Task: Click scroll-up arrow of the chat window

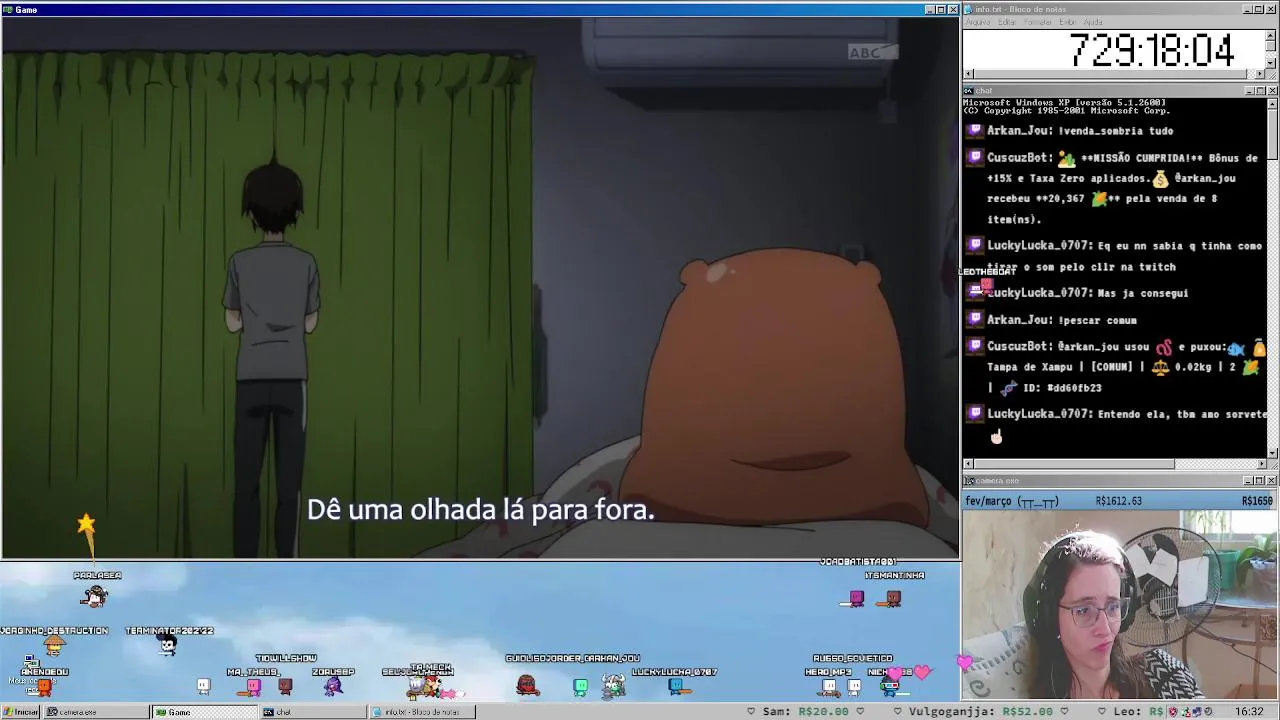Action: [x=1272, y=102]
